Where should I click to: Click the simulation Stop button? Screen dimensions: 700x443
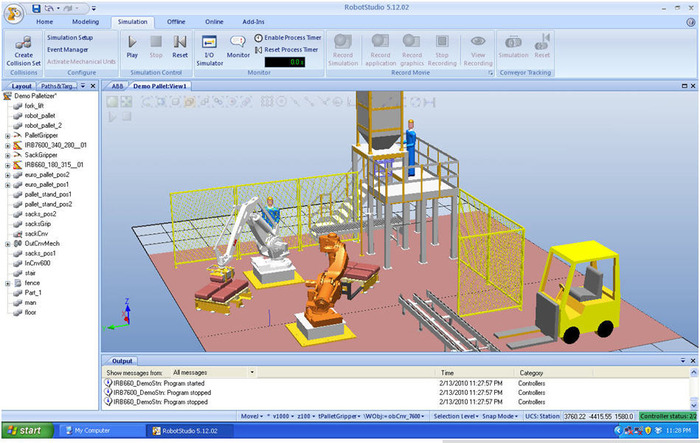tap(156, 46)
